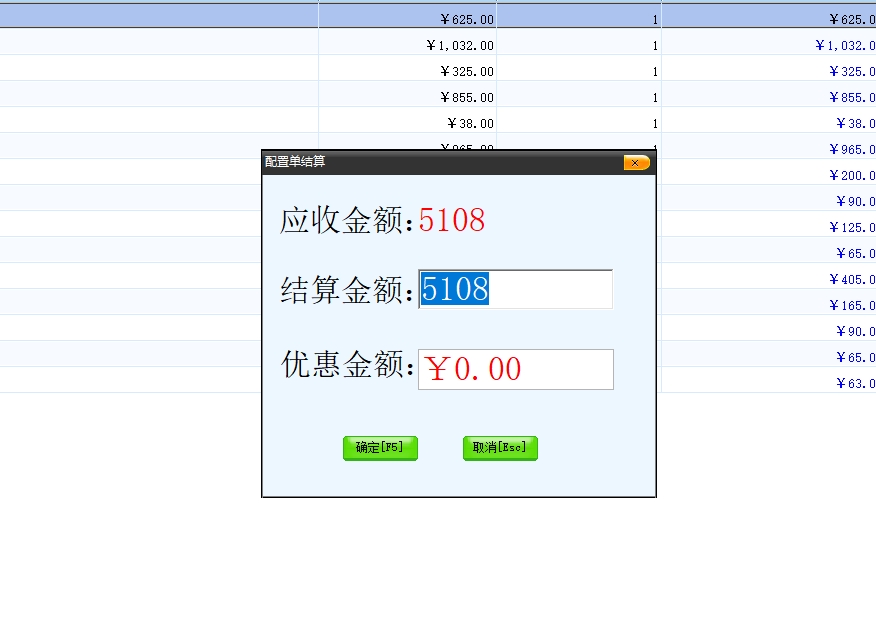This screenshot has width=876, height=624.
Task: Select the ¥855.00 unit price cell
Action: tap(466, 97)
